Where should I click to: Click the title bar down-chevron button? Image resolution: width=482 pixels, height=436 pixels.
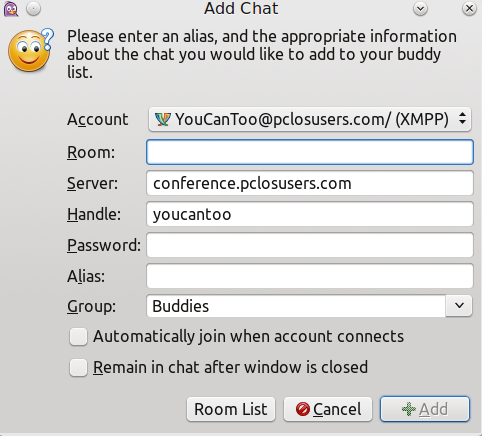point(420,9)
